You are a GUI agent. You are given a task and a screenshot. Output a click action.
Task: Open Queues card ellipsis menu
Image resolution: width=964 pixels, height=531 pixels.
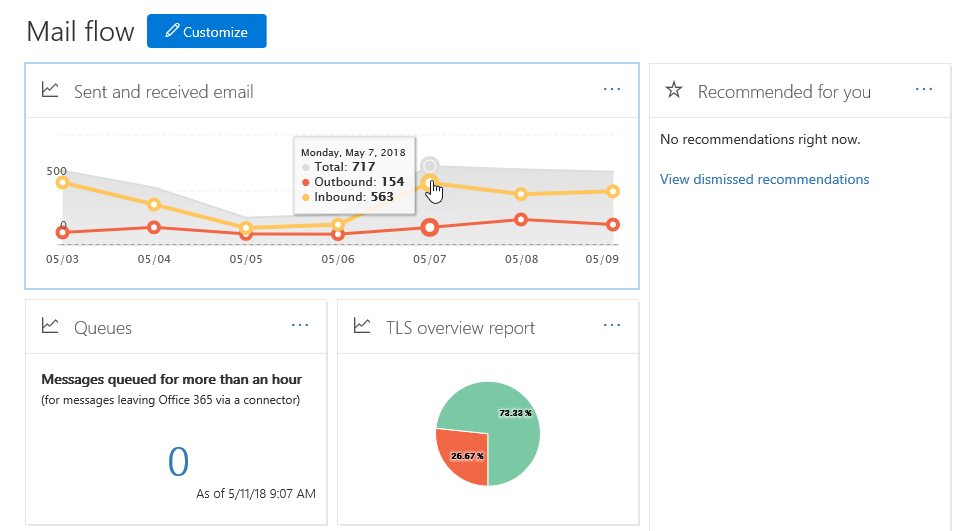(300, 325)
